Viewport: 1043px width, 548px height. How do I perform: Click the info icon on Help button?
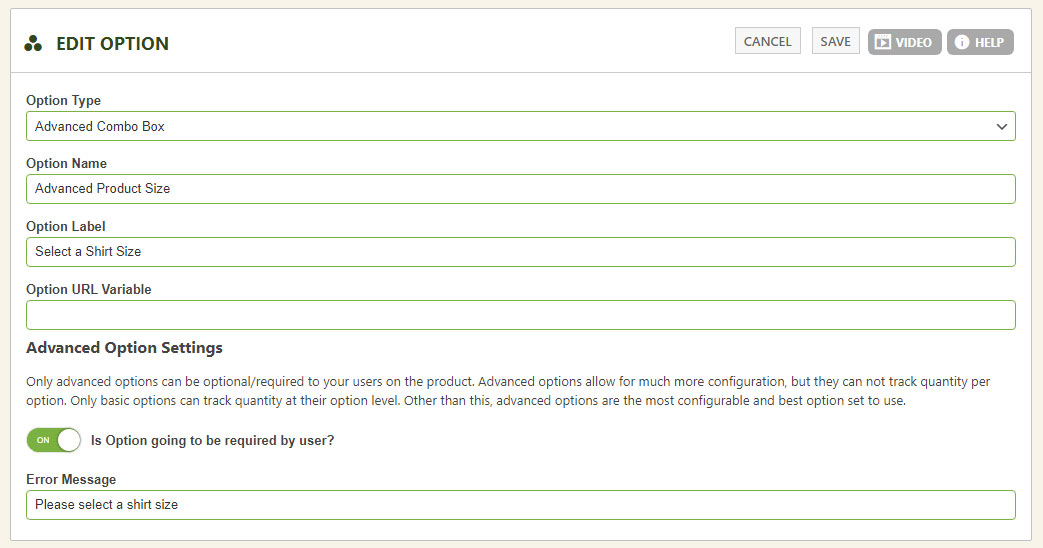point(962,42)
